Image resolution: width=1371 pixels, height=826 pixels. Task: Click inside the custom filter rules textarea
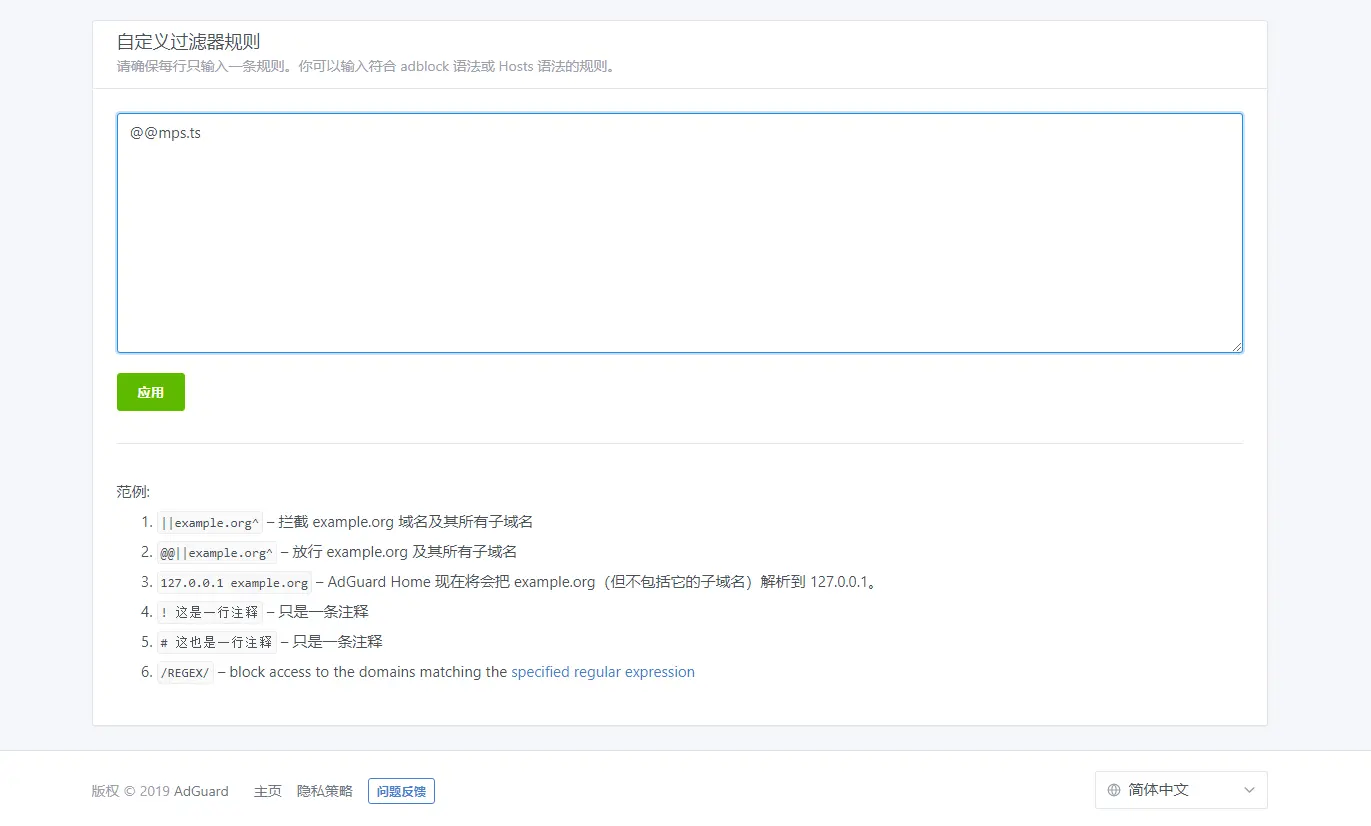tap(680, 233)
